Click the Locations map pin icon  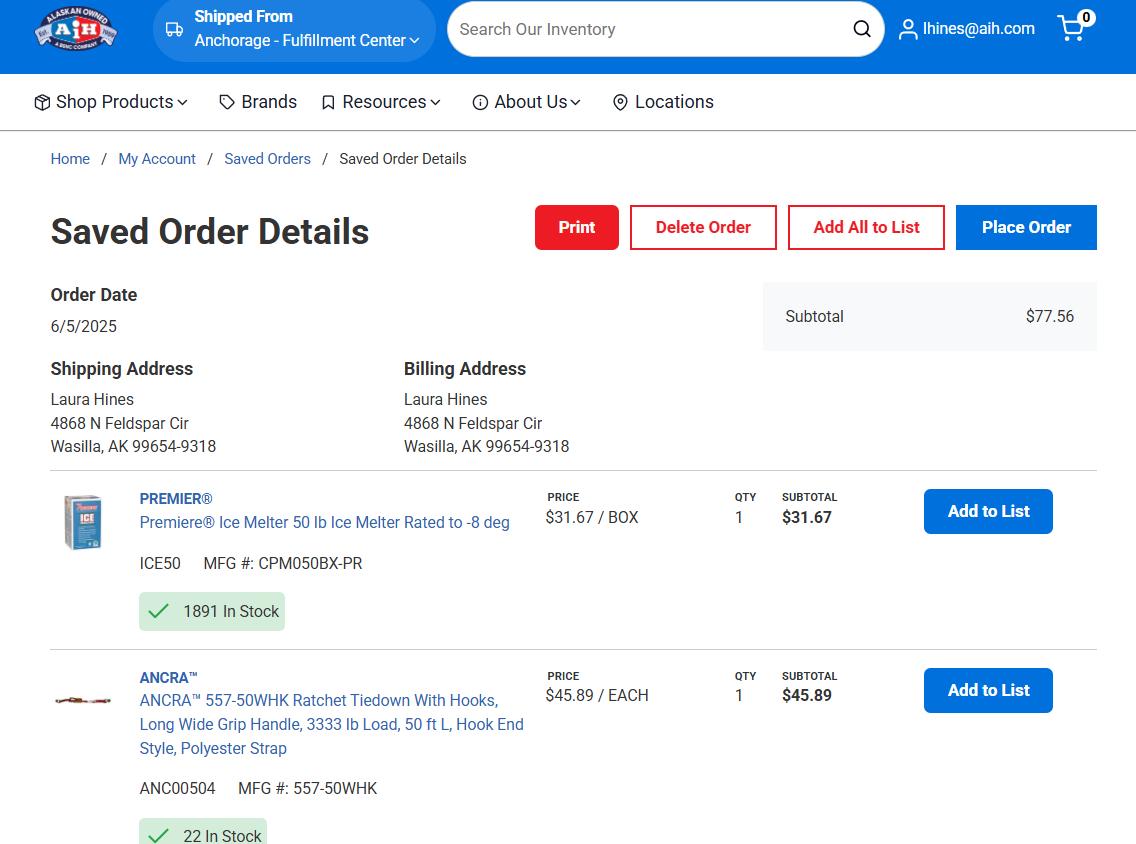tap(620, 102)
